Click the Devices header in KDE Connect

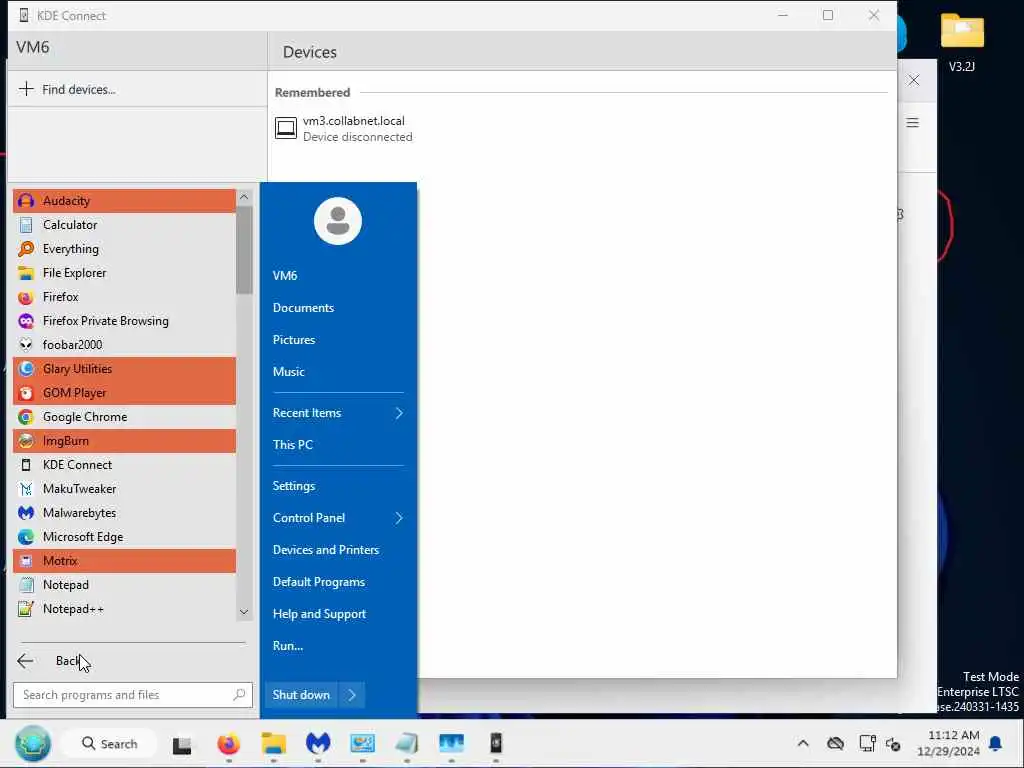coord(310,52)
